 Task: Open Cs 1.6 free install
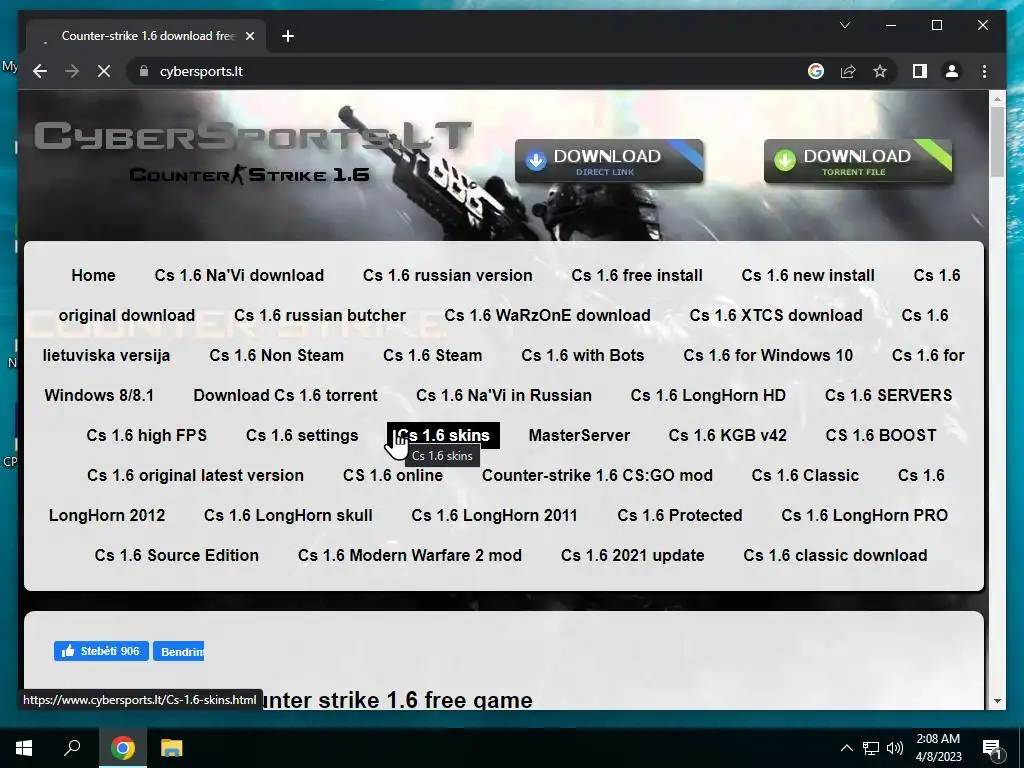coord(637,276)
